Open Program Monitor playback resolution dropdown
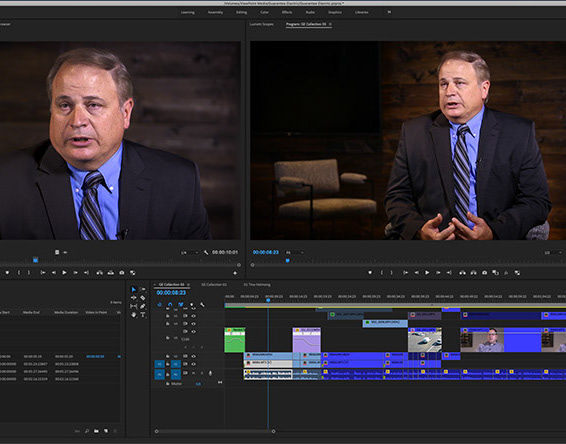 [x=554, y=252]
